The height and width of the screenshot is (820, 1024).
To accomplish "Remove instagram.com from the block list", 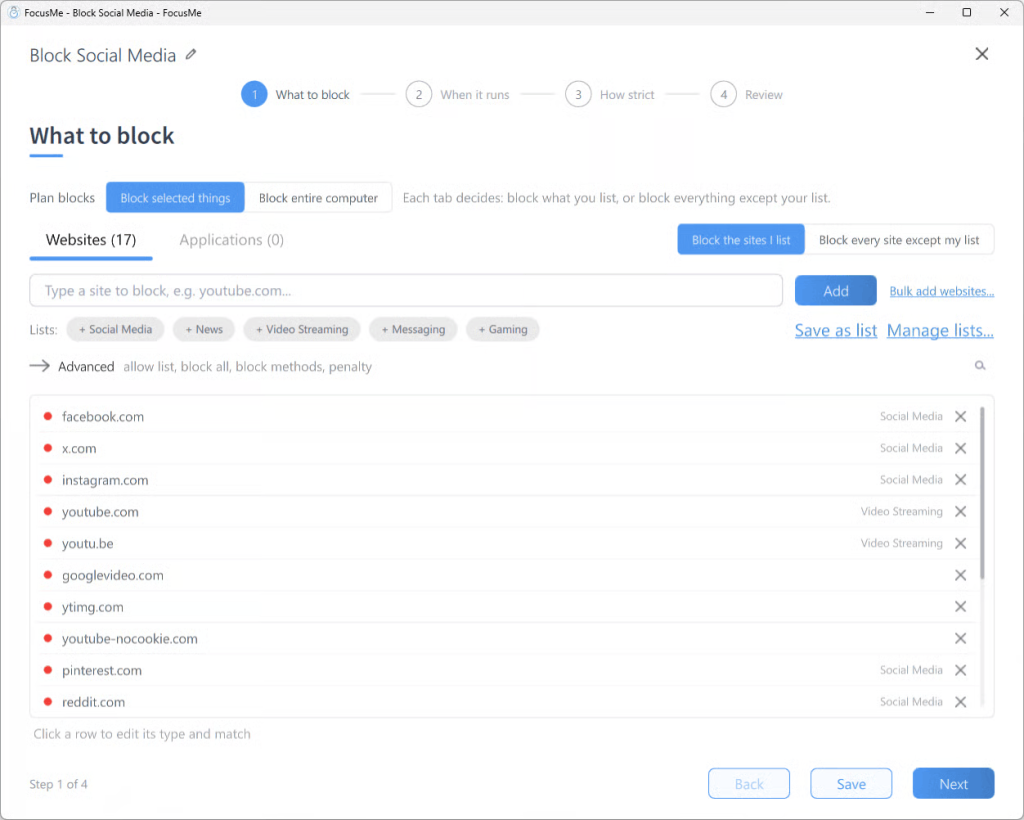I will 960,480.
